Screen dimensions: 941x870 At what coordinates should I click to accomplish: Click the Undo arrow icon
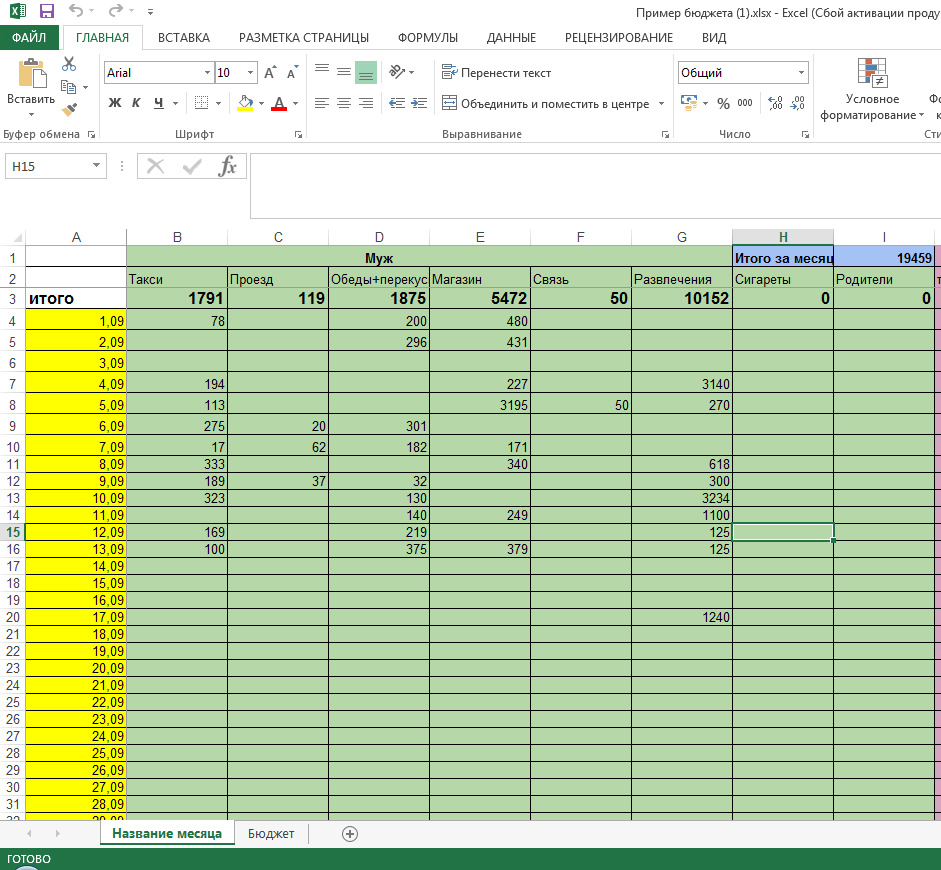76,10
